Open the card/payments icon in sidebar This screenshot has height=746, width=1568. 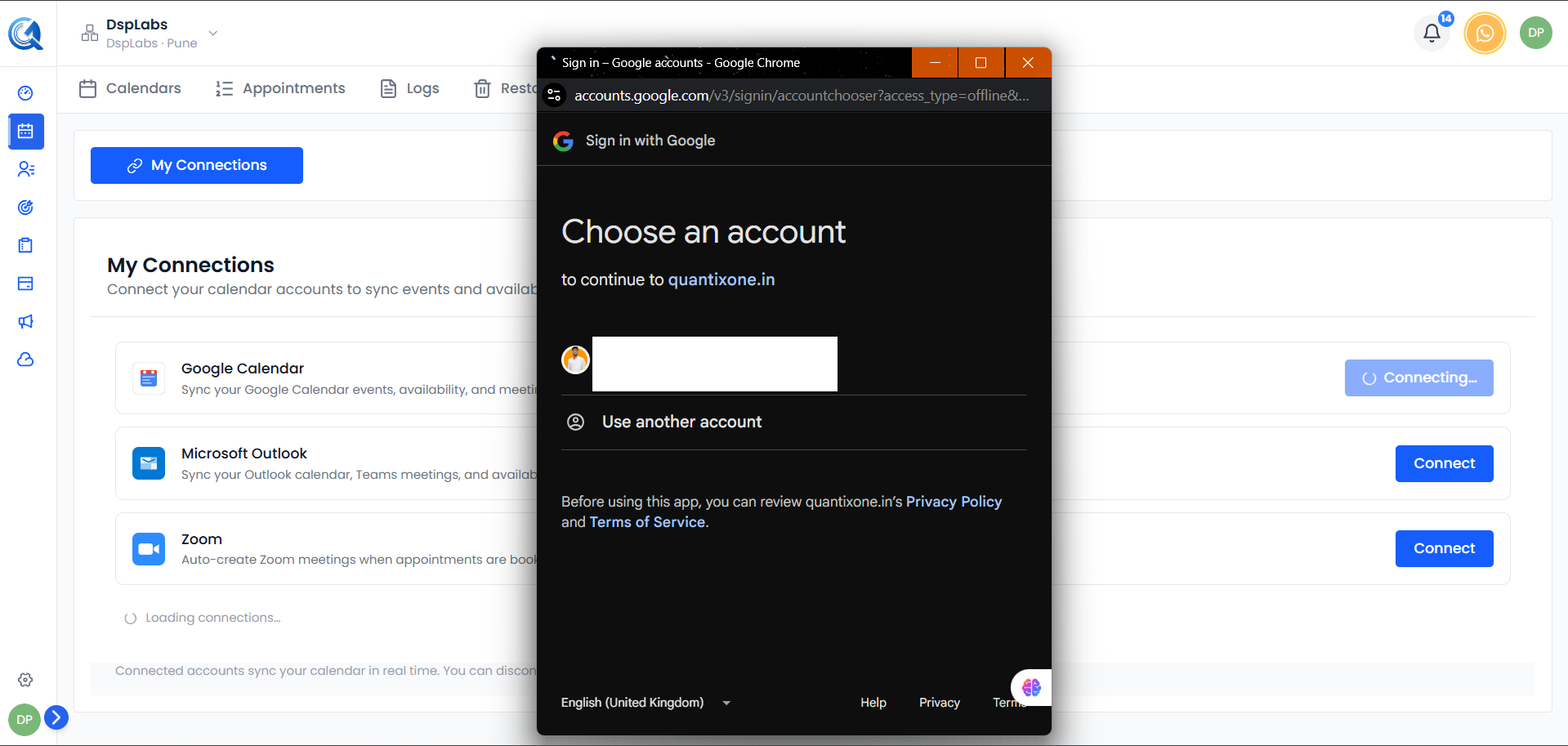(x=25, y=284)
